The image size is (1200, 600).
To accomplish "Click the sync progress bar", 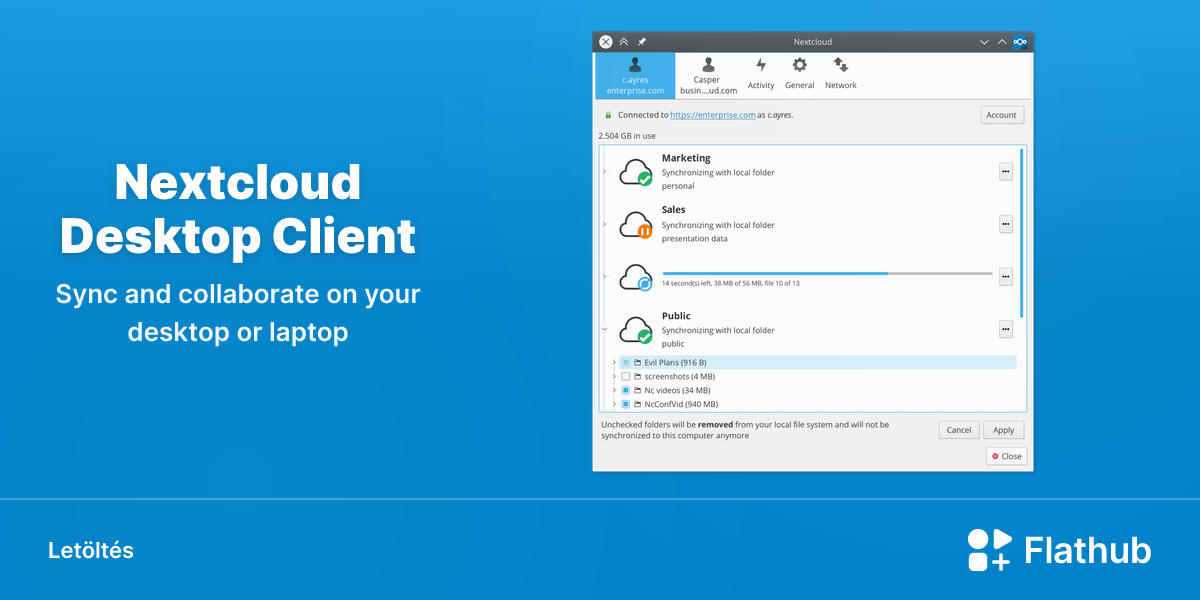I will [827, 273].
